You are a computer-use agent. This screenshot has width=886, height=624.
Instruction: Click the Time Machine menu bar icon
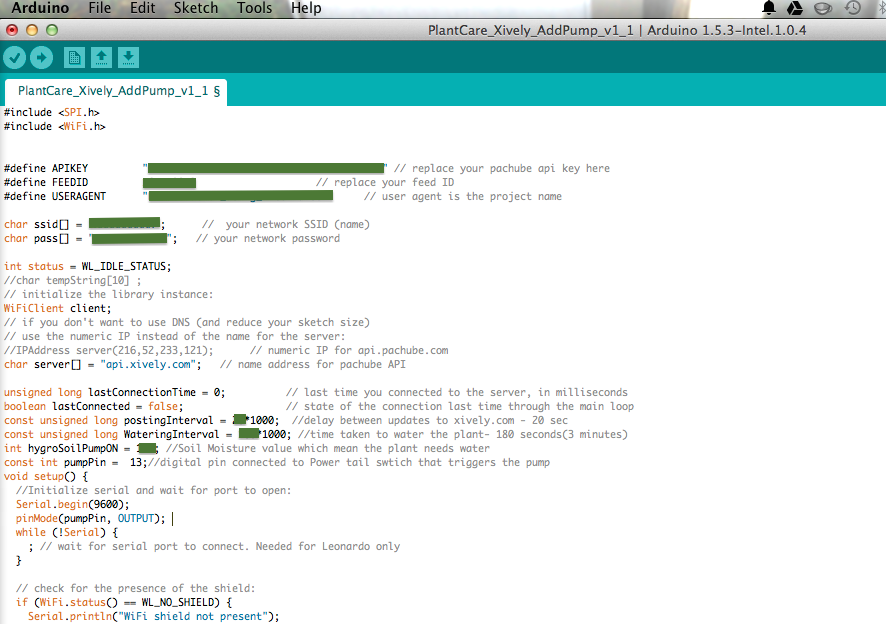[x=853, y=8]
